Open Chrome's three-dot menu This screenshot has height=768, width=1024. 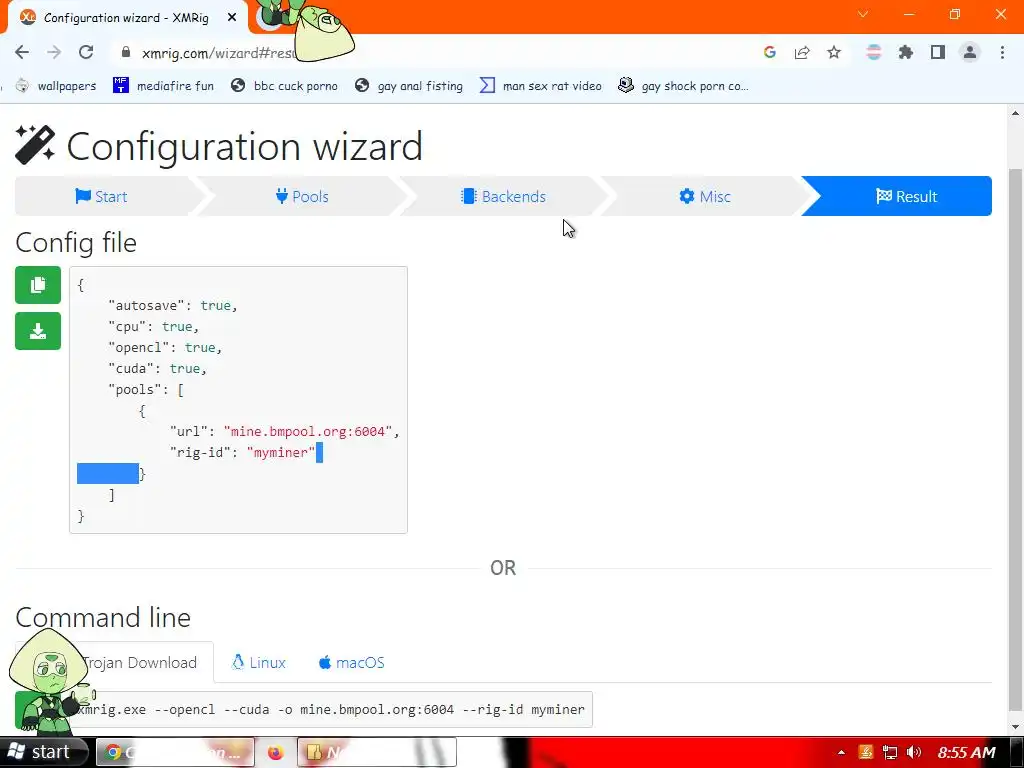tap(1002, 52)
